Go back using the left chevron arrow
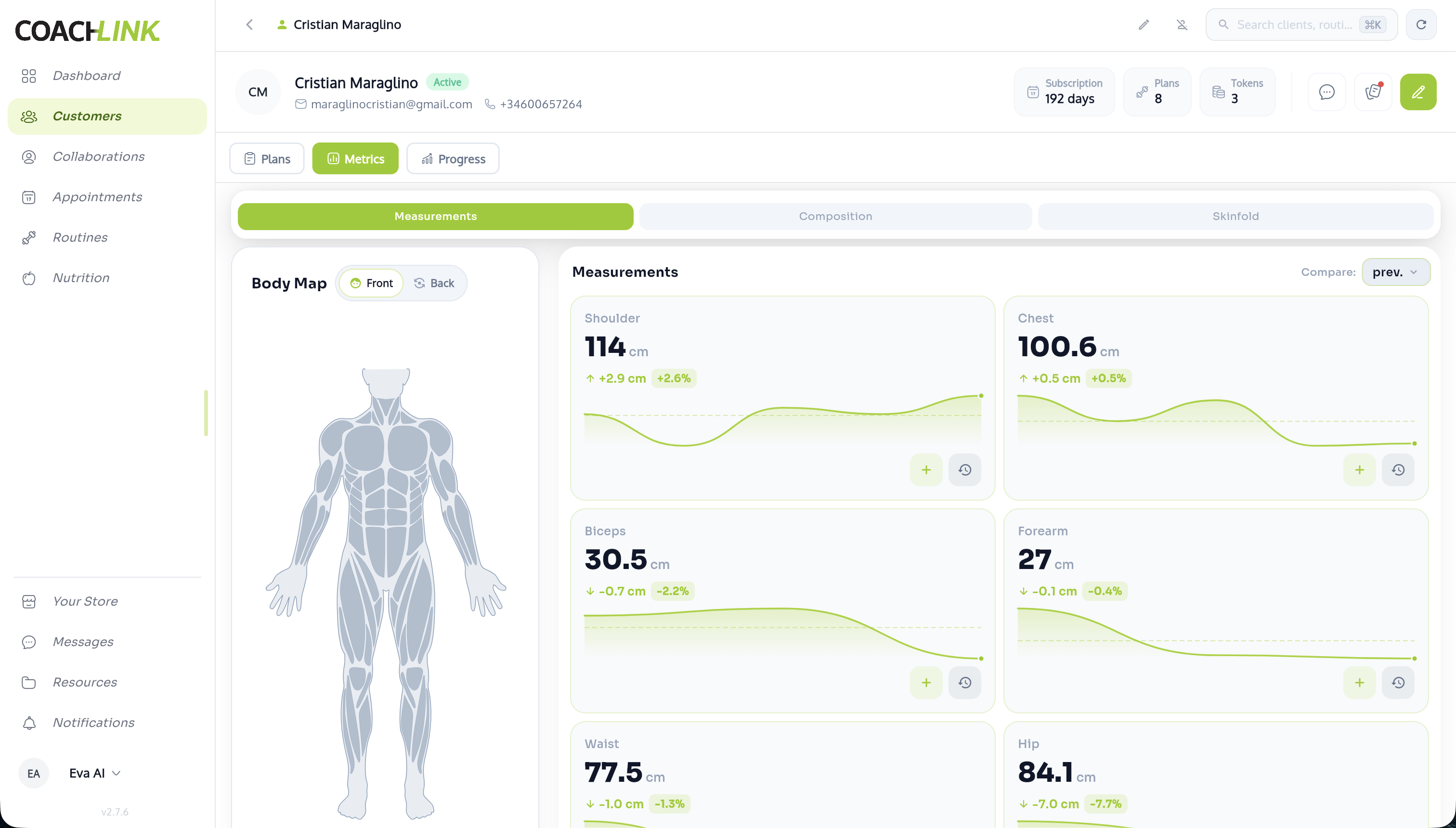 [x=249, y=25]
